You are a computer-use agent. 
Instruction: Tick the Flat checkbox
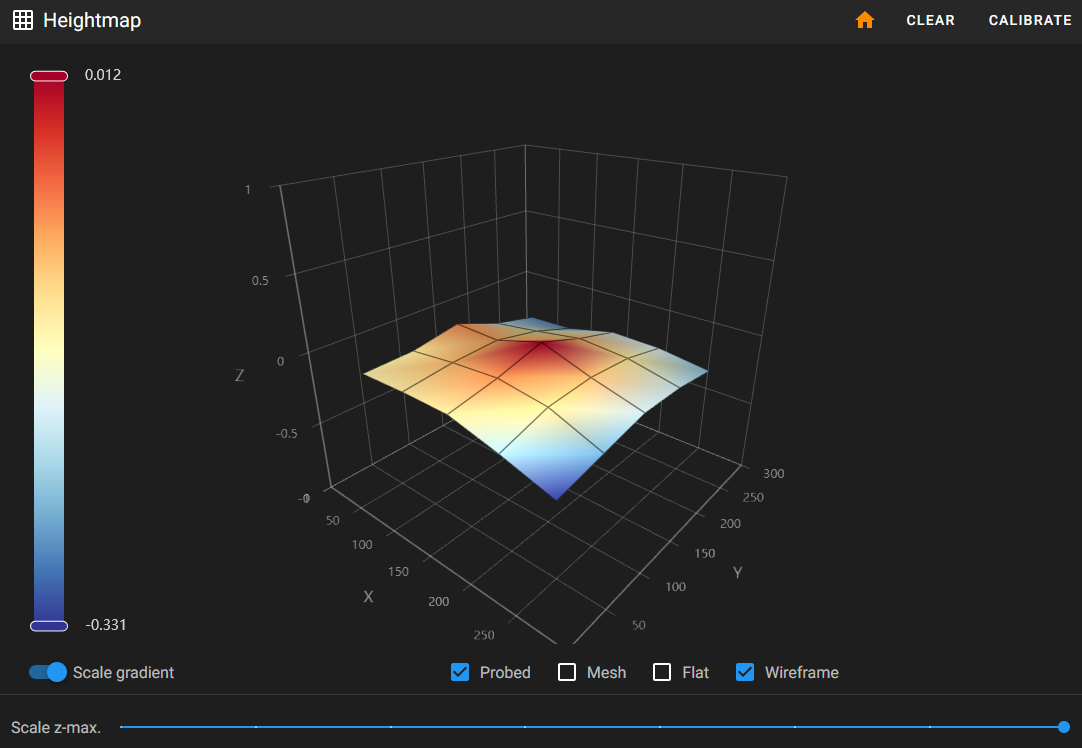[662, 672]
